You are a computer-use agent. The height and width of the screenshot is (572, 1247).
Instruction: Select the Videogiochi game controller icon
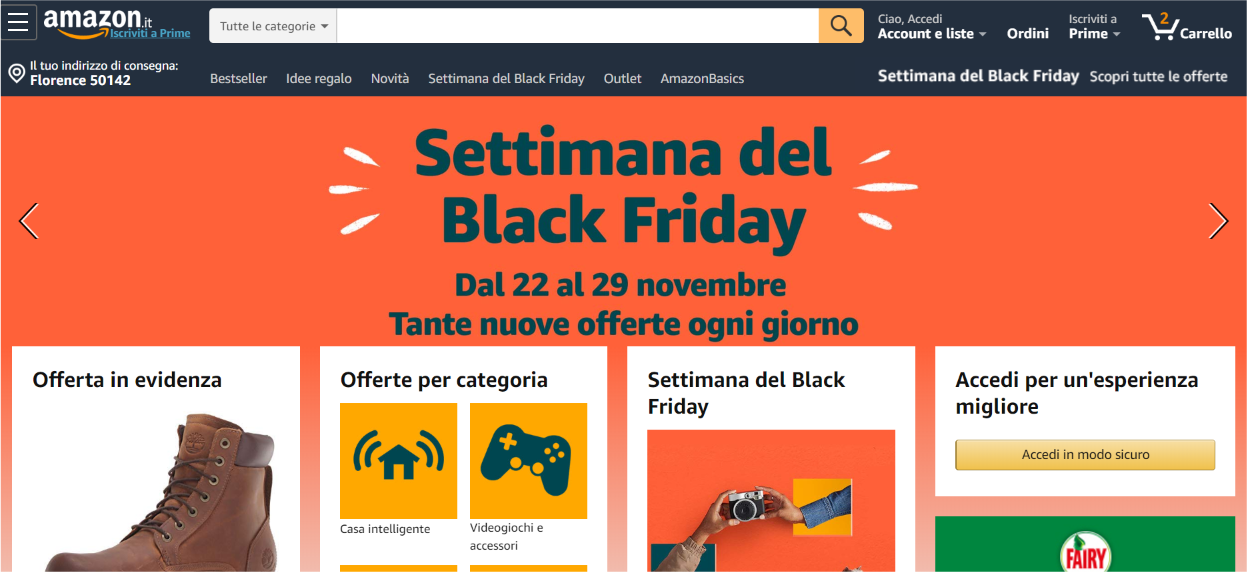click(528, 461)
